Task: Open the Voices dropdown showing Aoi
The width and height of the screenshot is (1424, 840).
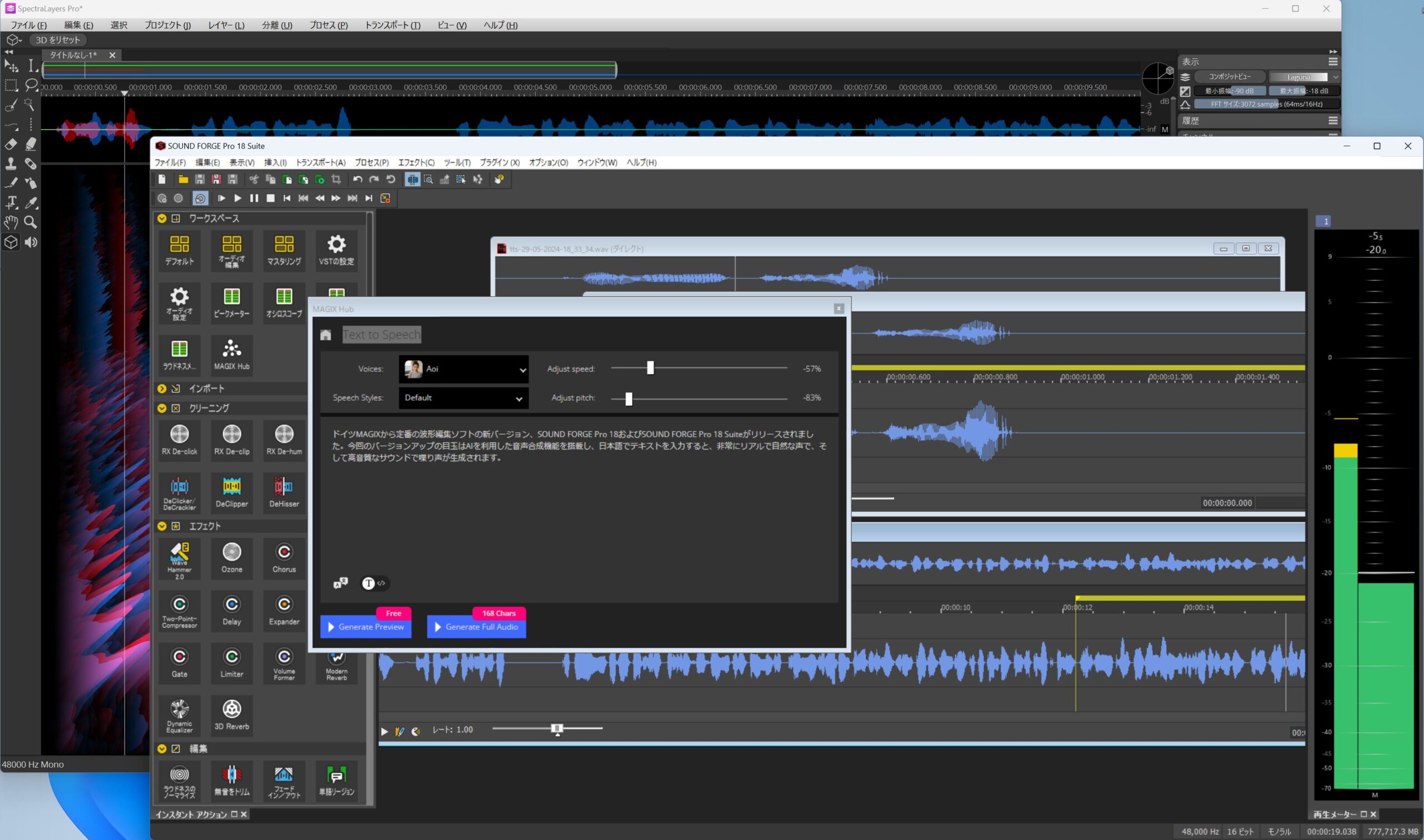Action: 464,369
